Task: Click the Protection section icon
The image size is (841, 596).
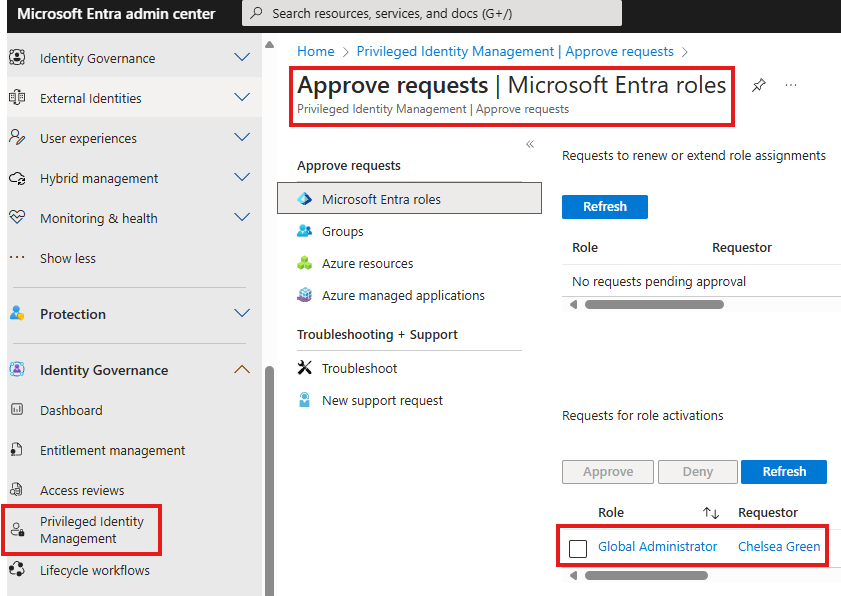Action: click(17, 313)
